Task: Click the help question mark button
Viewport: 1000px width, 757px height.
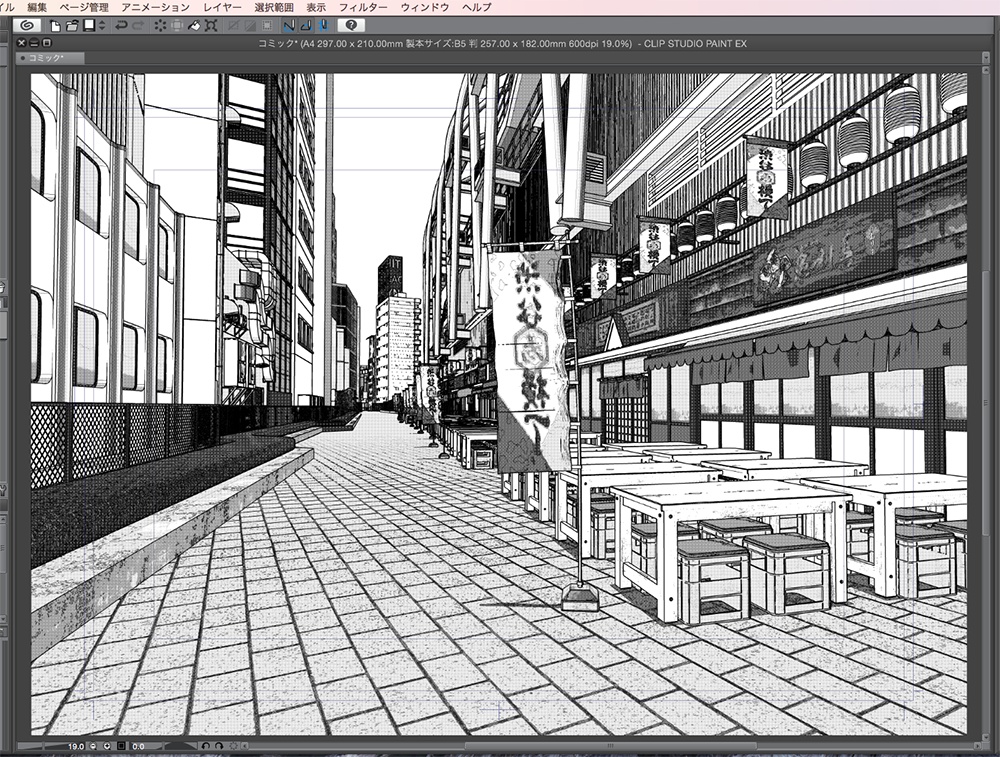Action: (x=352, y=28)
